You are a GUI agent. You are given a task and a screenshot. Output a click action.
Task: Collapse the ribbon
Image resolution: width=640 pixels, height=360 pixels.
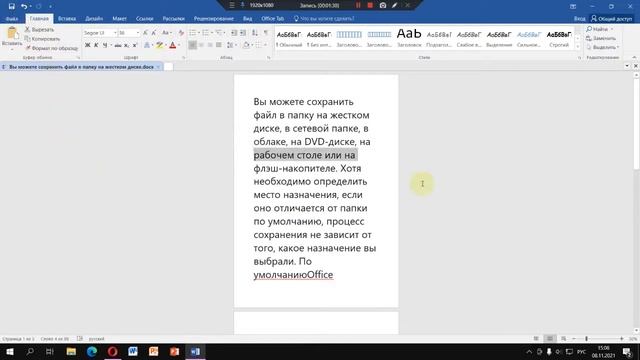pos(634,58)
